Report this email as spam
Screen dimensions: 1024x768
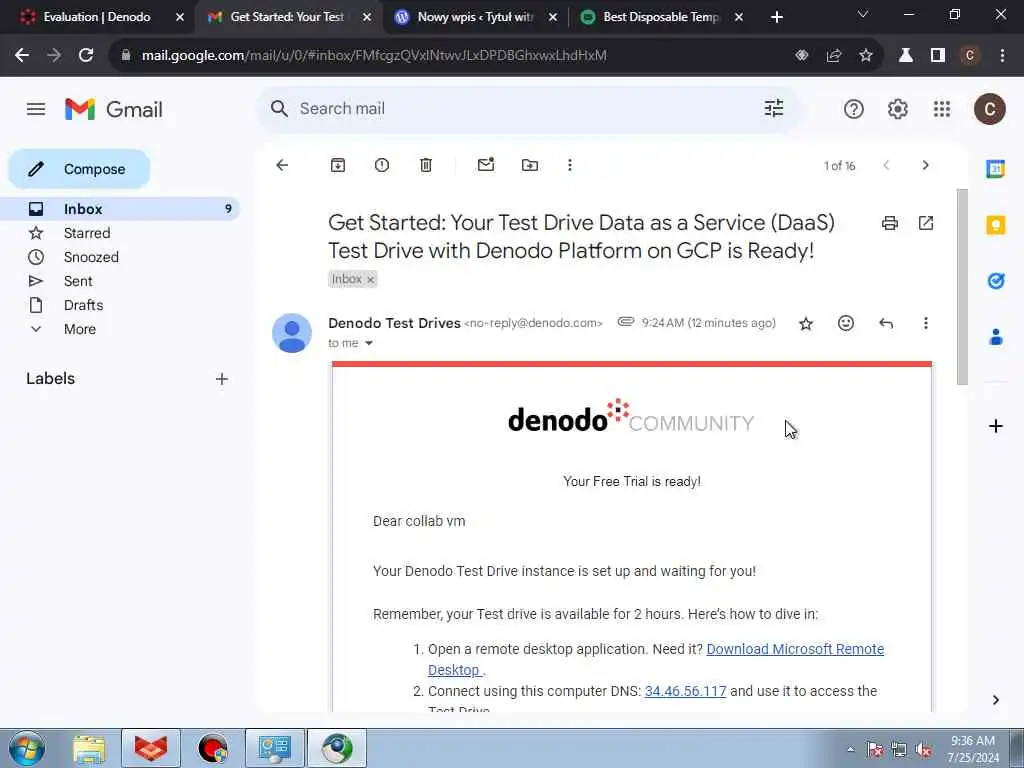tap(382, 165)
